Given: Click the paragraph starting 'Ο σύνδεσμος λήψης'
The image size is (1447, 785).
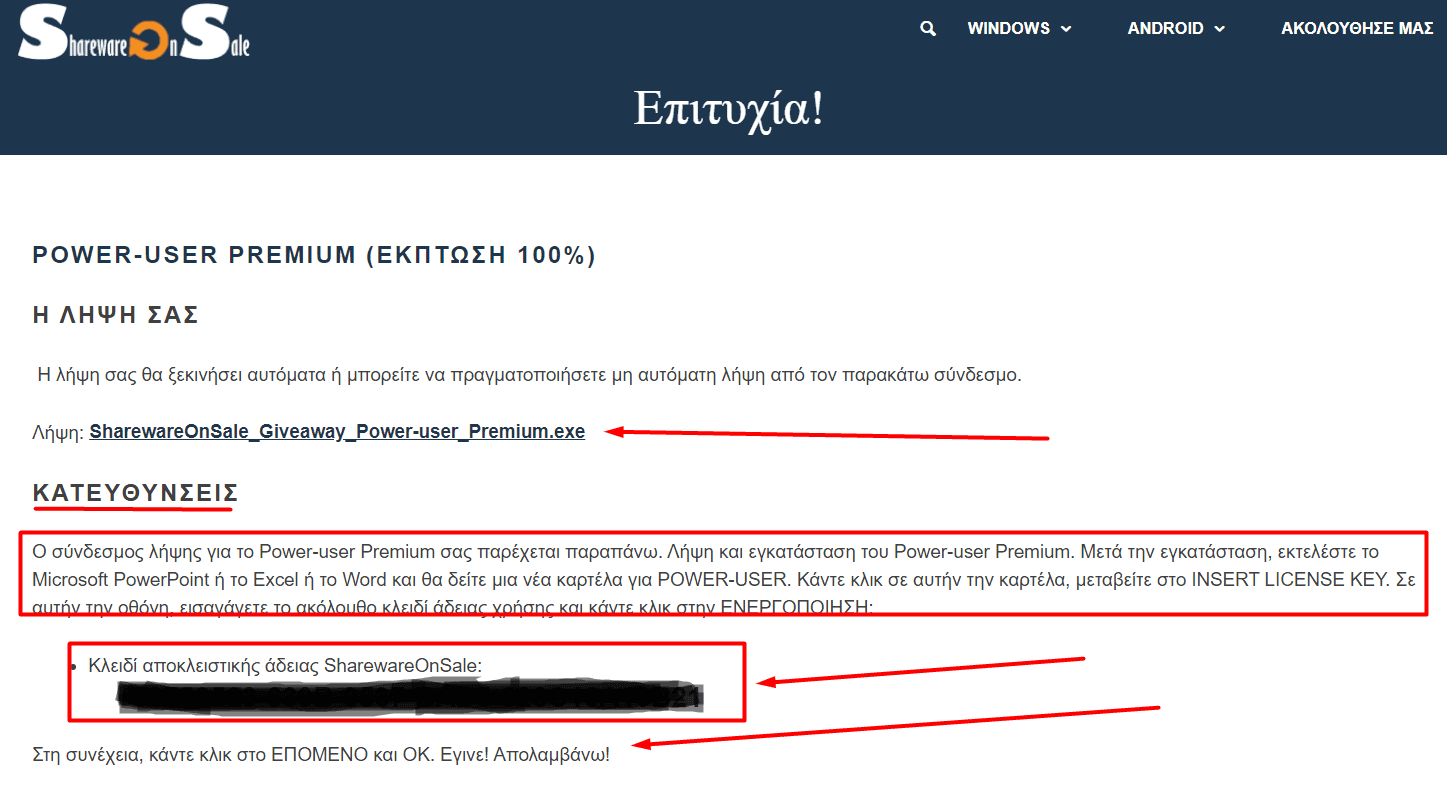Looking at the screenshot, I should coord(723,578).
